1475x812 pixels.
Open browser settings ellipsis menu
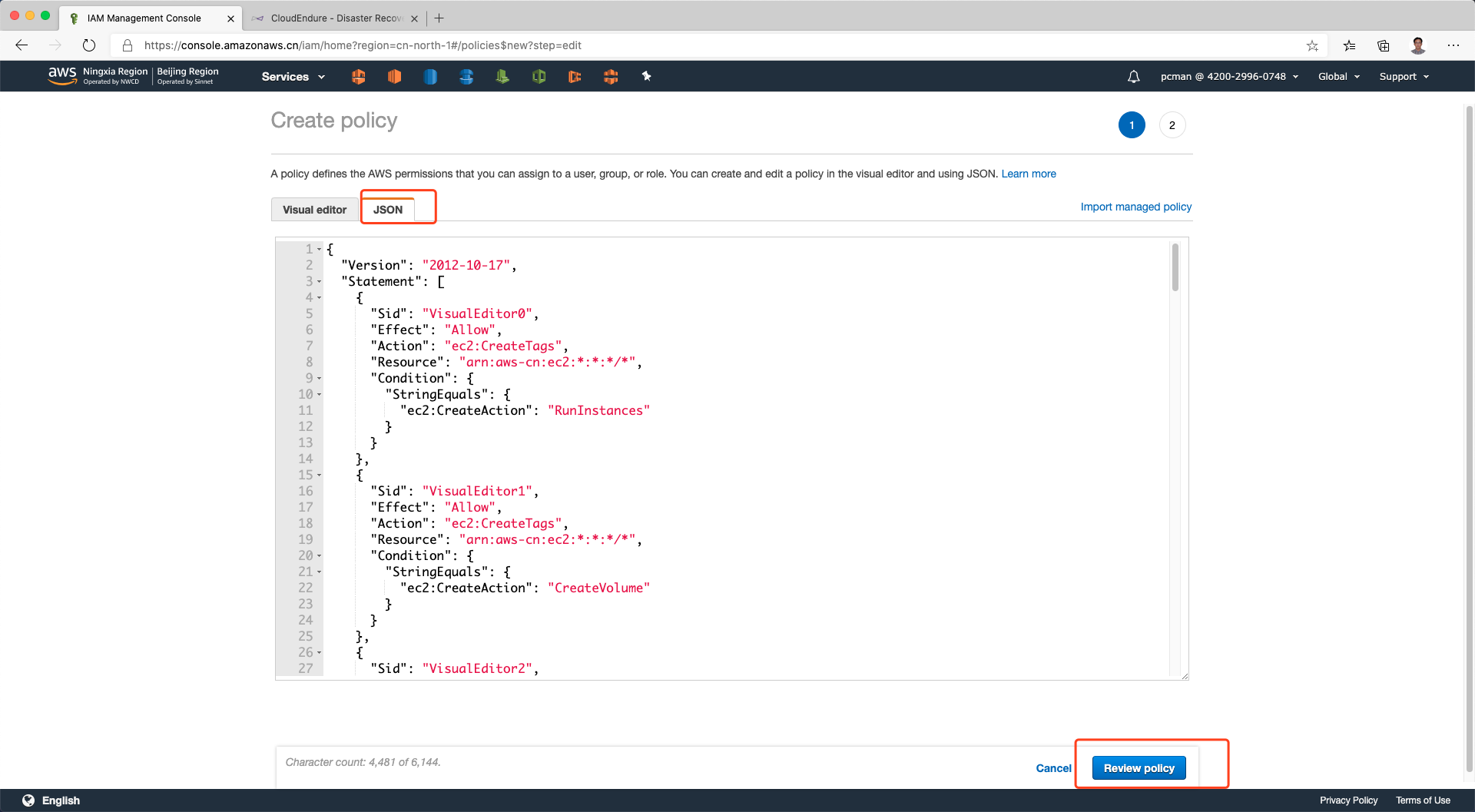[1453, 45]
